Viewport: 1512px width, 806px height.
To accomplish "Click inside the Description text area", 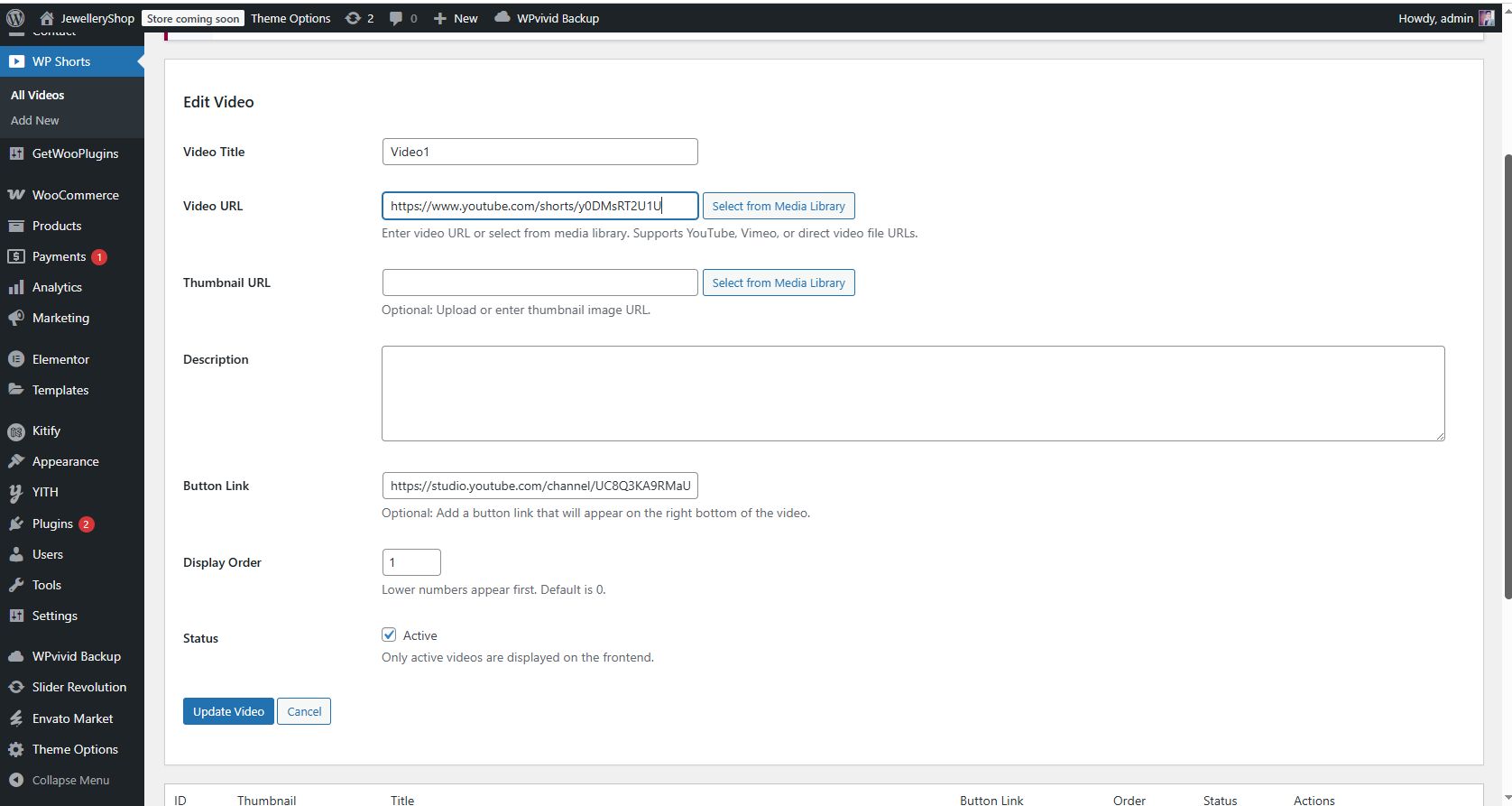I will tap(912, 394).
